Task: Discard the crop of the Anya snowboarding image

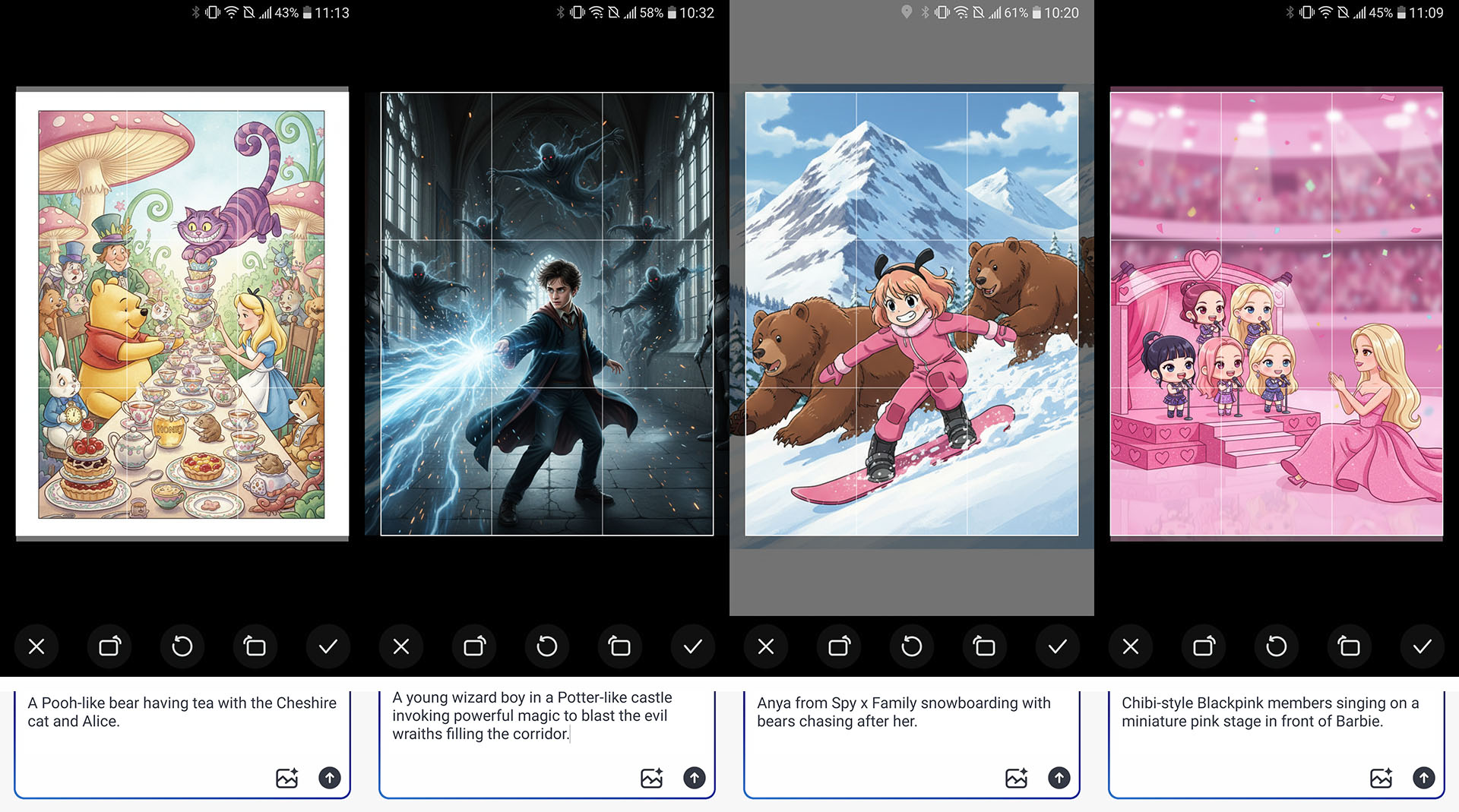Action: click(766, 646)
